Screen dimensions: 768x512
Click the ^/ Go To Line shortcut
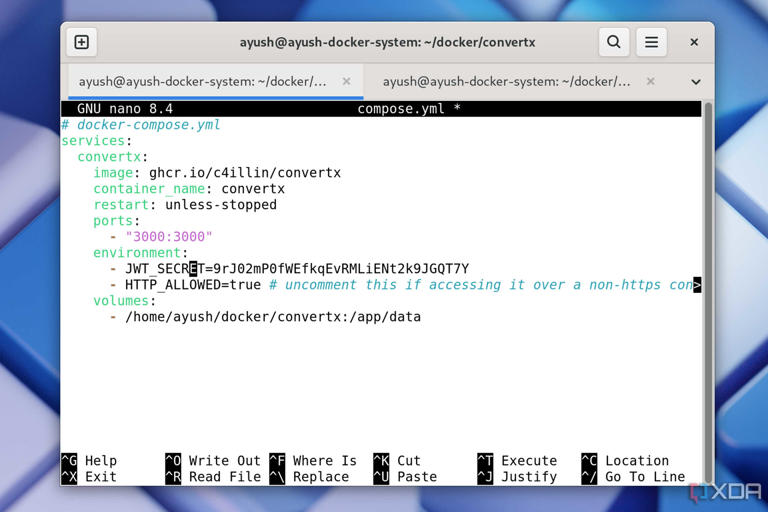point(633,477)
